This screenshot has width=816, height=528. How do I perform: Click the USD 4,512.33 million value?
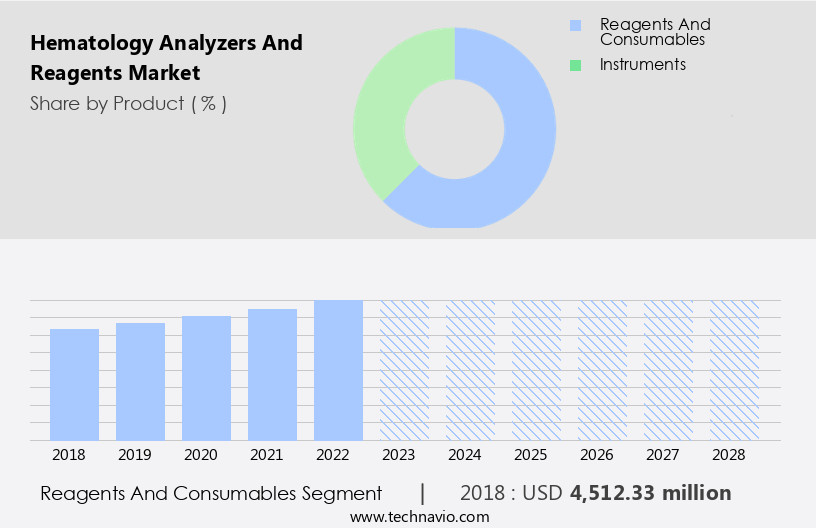650,493
